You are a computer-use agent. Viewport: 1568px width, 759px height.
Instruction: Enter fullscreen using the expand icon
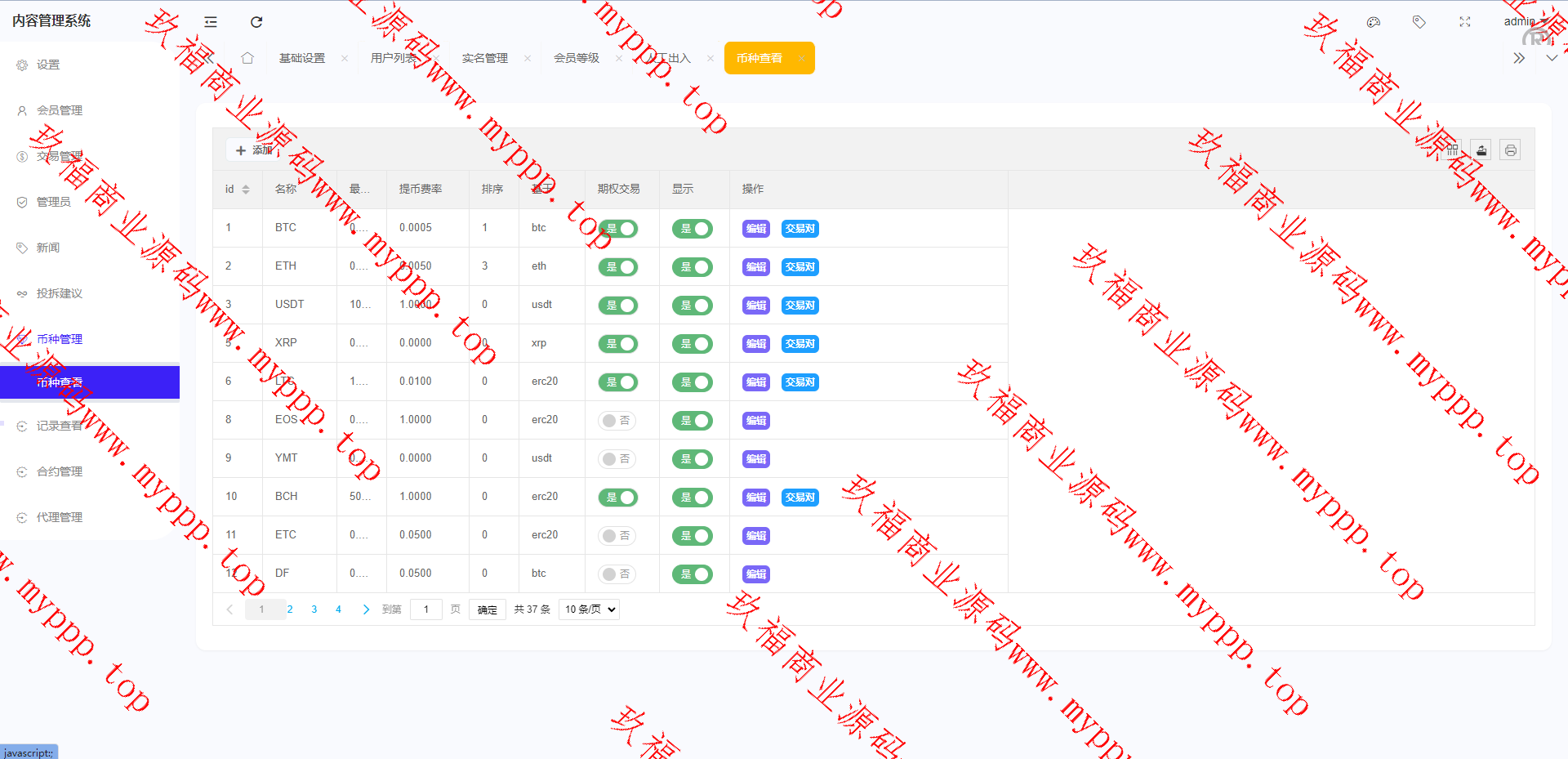pyautogui.click(x=1465, y=22)
